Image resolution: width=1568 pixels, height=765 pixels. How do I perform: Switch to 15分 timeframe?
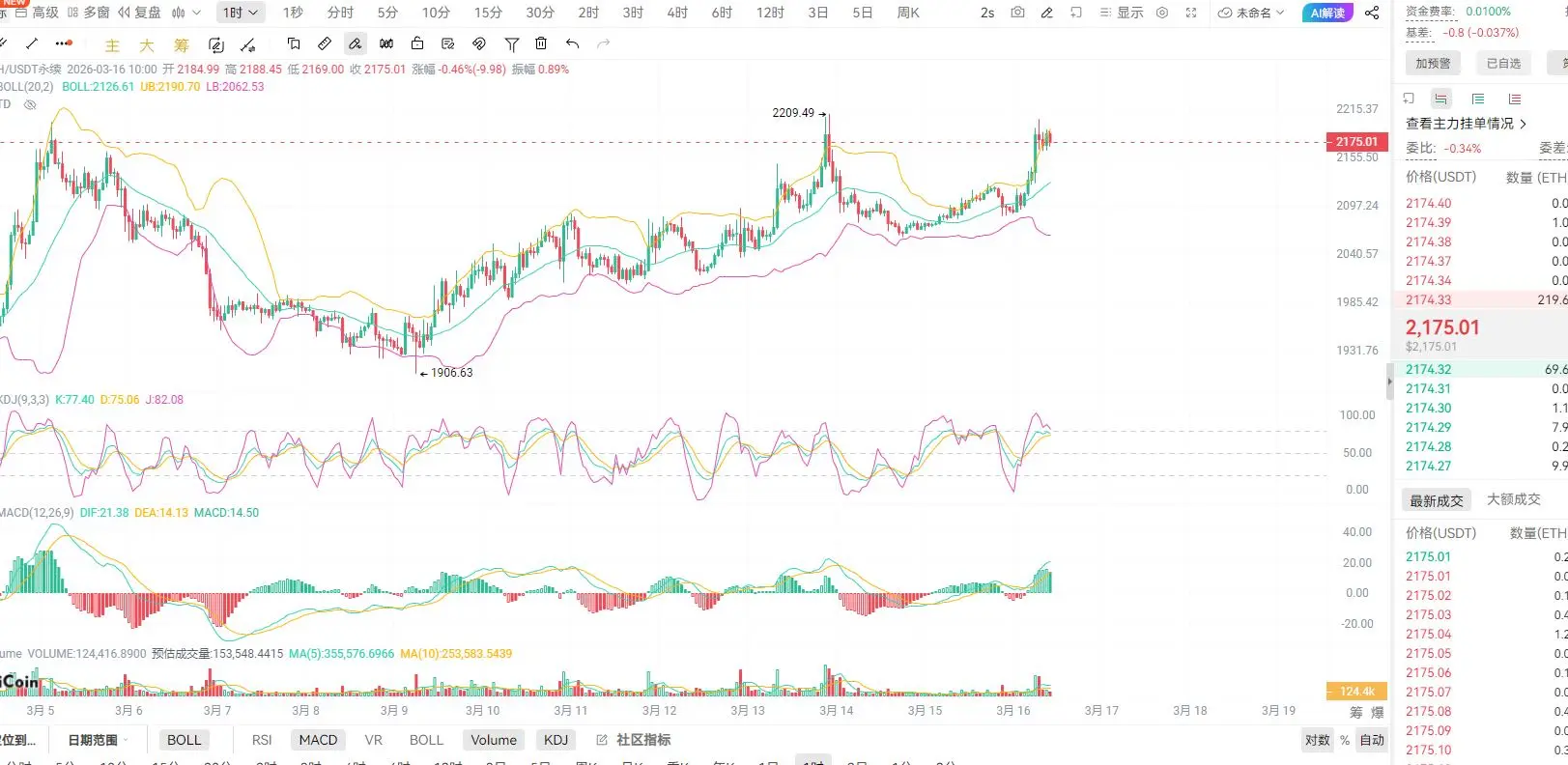tap(488, 13)
